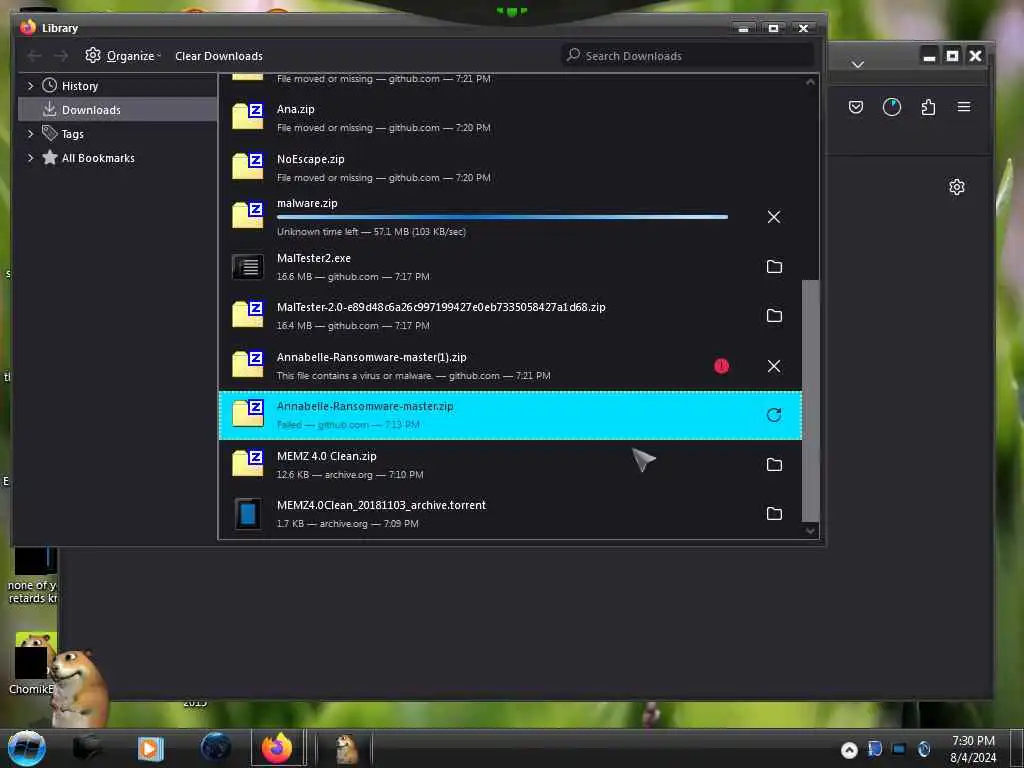Cancel the malware.zip download
The height and width of the screenshot is (768, 1024).
pyautogui.click(x=774, y=217)
